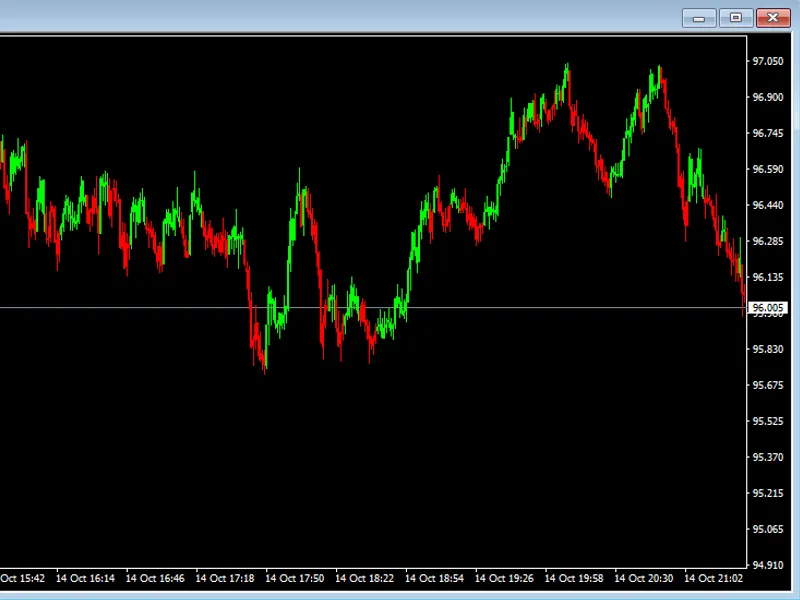This screenshot has height=600, width=800.
Task: Click the 96.285 price scale label
Action: (768, 241)
